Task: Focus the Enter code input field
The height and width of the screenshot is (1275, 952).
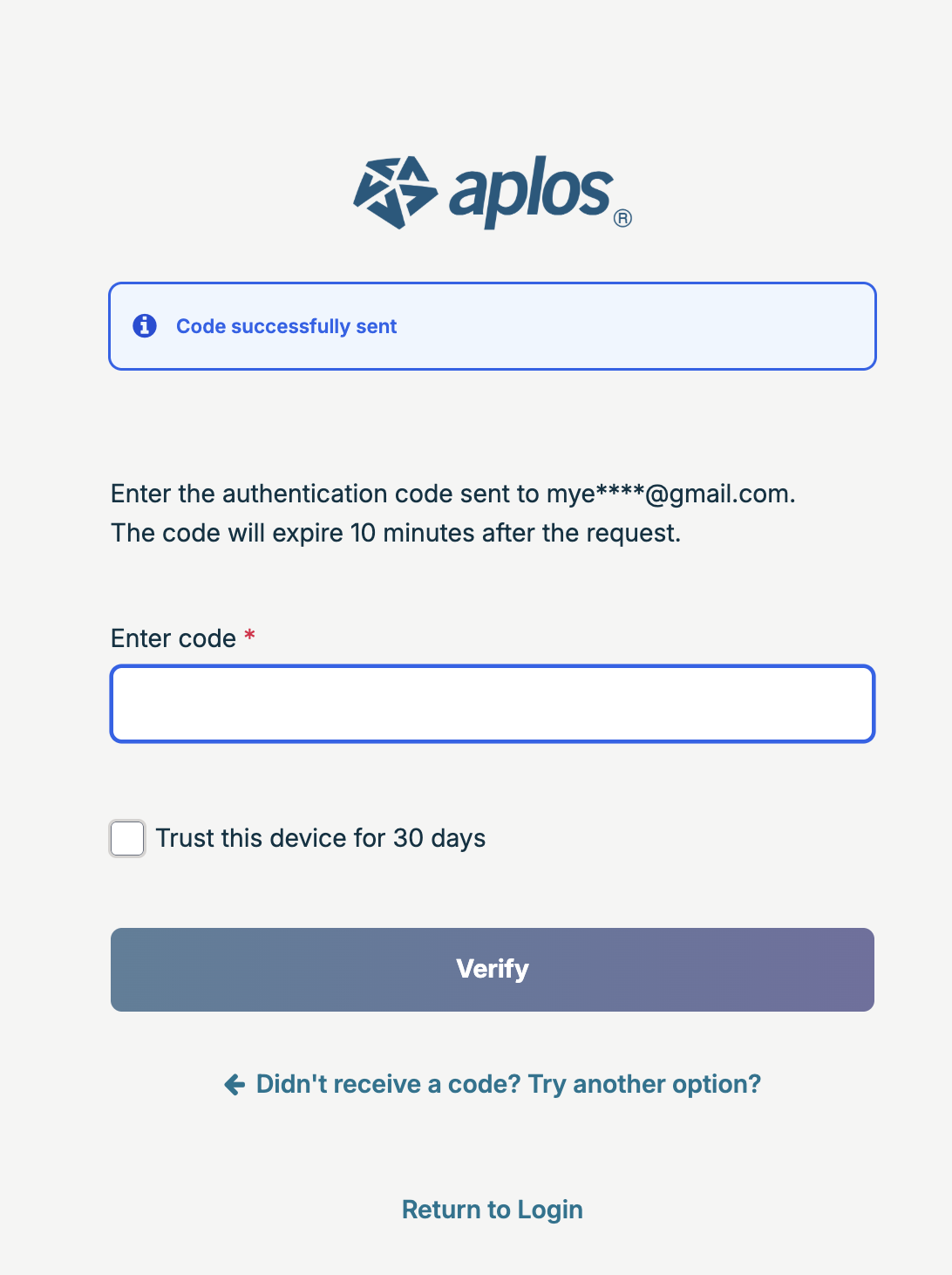Action: tap(493, 704)
